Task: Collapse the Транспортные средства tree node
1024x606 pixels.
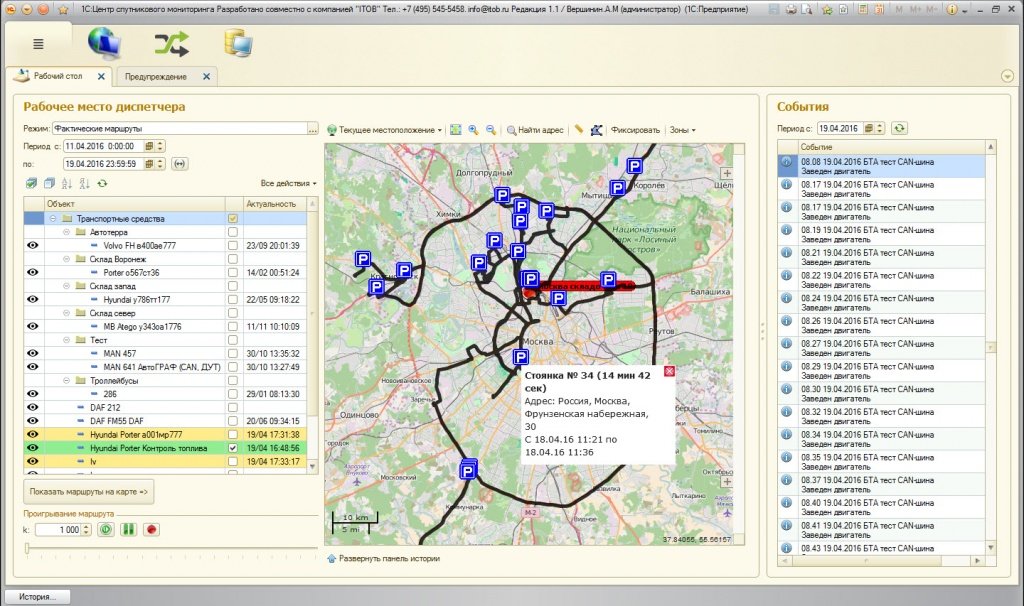Action: click(x=53, y=219)
